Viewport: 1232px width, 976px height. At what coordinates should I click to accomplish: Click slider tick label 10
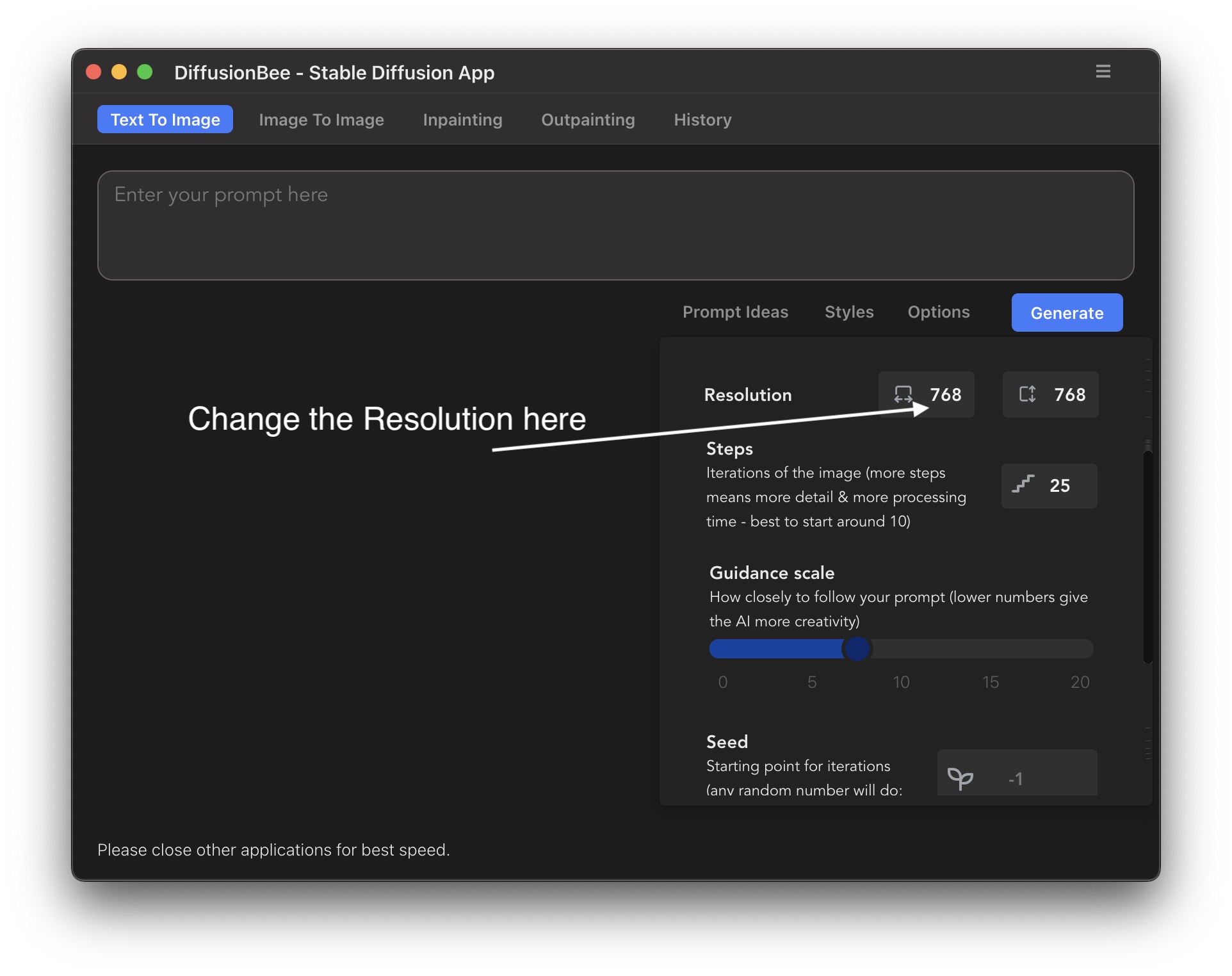901,682
